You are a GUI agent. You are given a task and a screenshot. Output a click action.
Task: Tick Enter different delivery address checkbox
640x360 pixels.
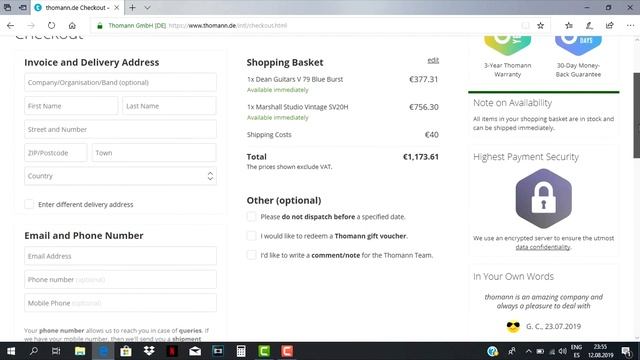pyautogui.click(x=29, y=204)
